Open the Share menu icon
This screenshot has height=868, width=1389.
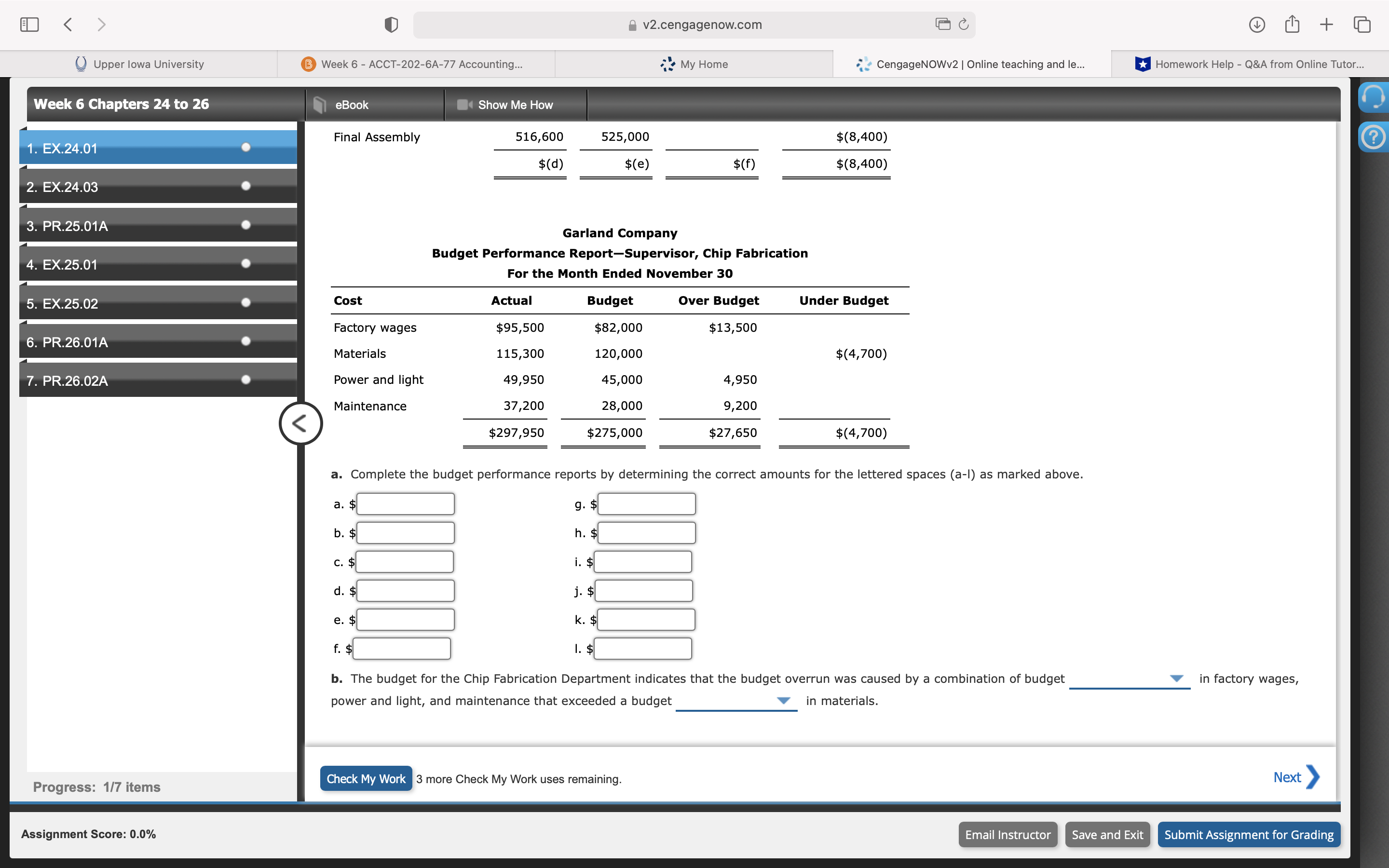tap(1292, 24)
